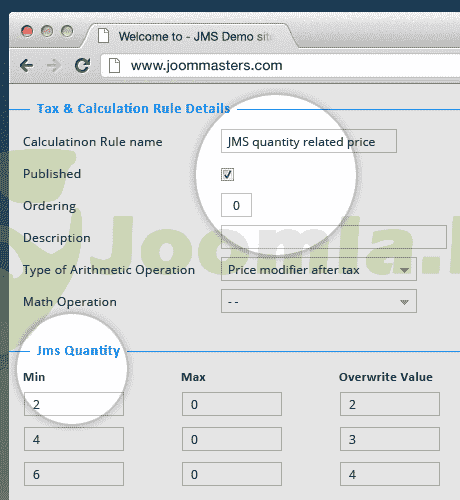
Task: Minimize window with middle traffic light button
Action: coord(47,31)
